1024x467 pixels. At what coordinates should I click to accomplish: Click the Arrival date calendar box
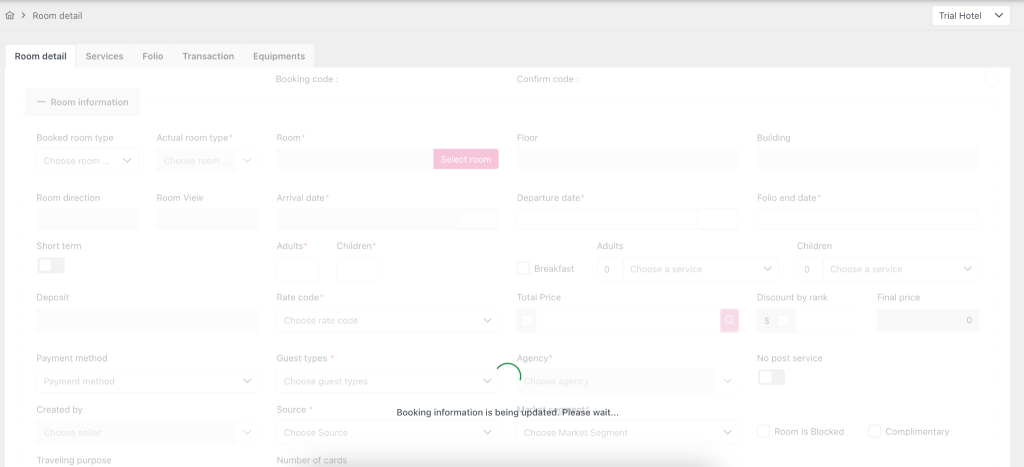click(477, 219)
